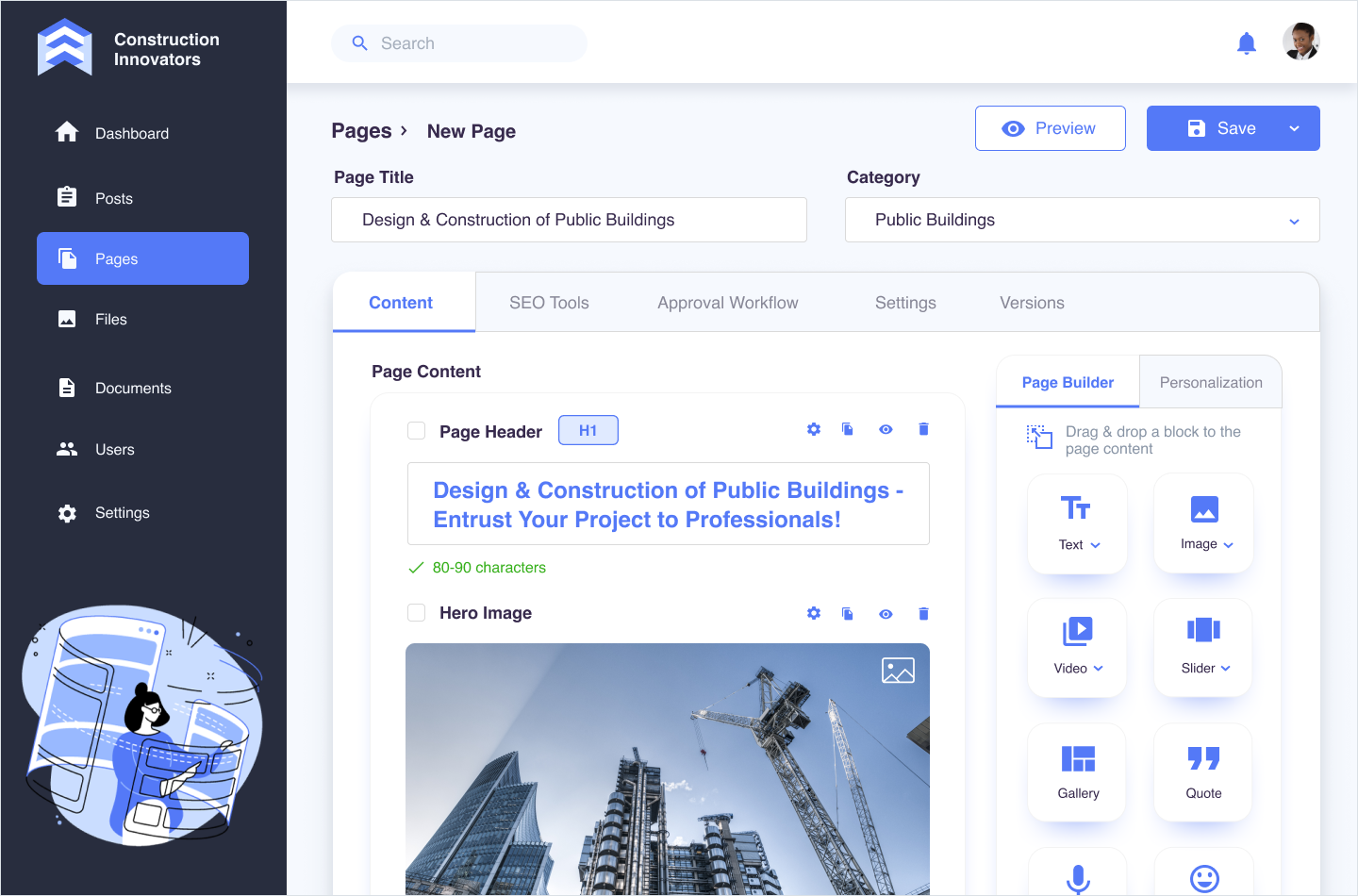
Task: Open the Save button dropdown arrow
Action: (x=1294, y=128)
